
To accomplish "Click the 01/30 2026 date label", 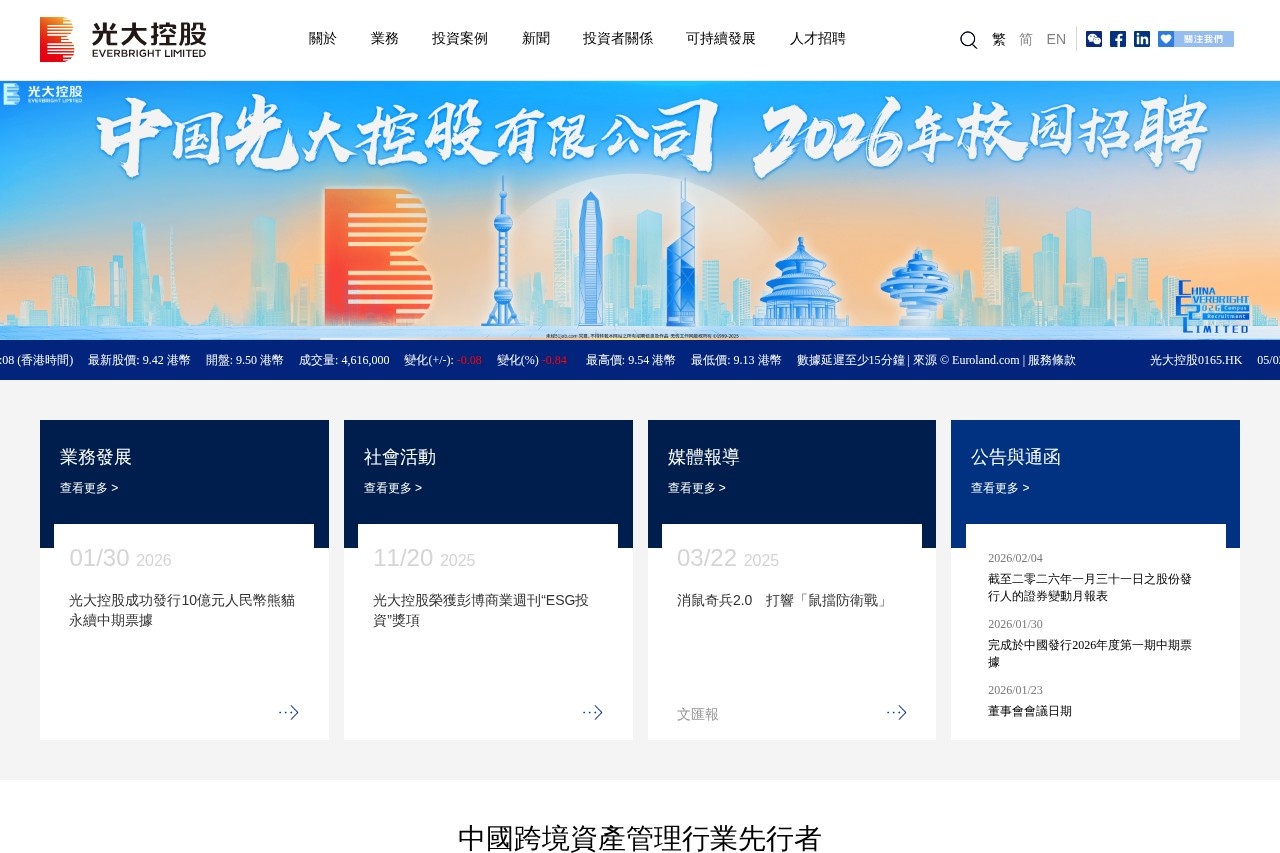I will tap(120, 558).
